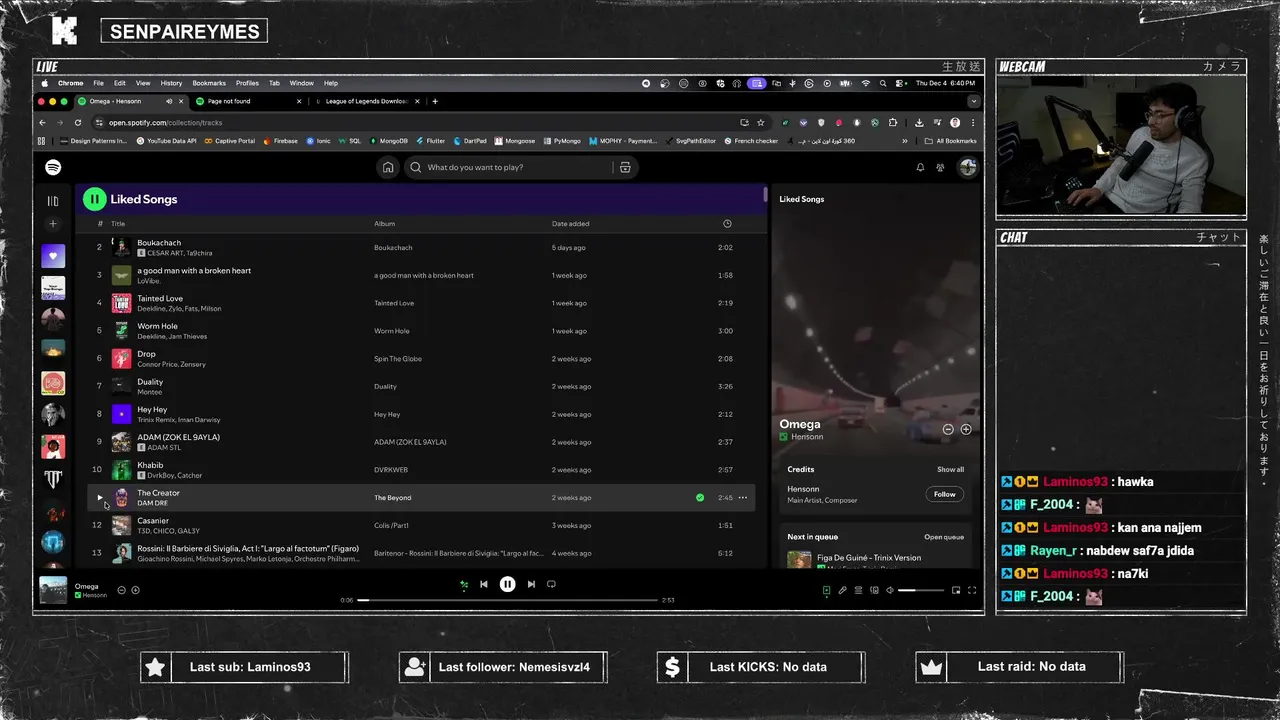1280x720 pixels.
Task: Expand Your Library sidebar icon
Action: click(x=53, y=201)
